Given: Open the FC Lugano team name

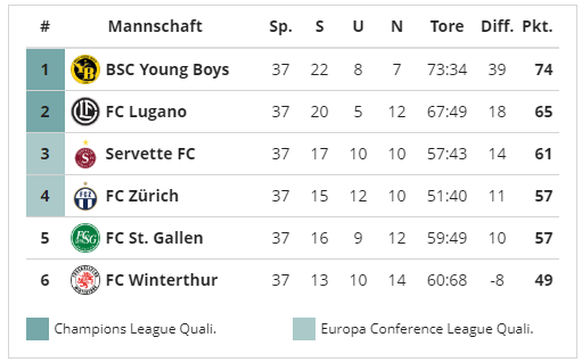Looking at the screenshot, I should pyautogui.click(x=146, y=112).
